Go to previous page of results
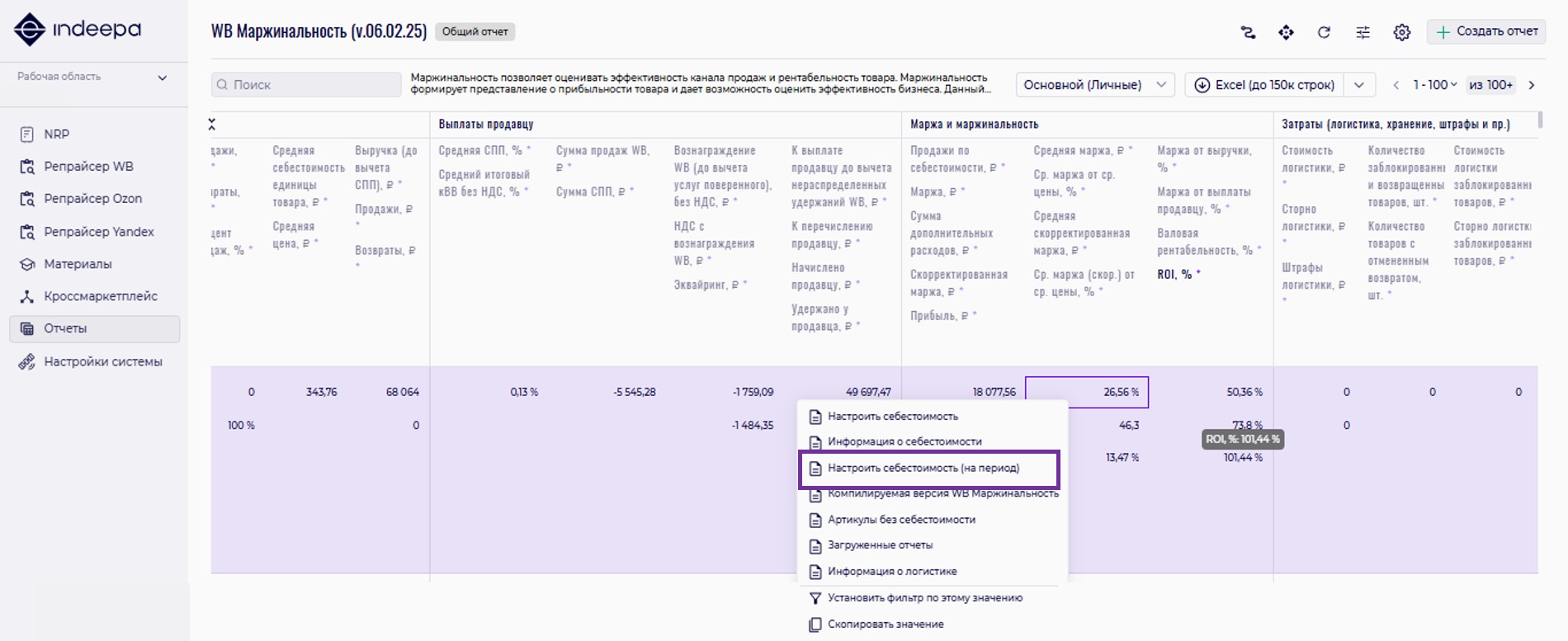Screen dimensions: 1568x641 click(1396, 85)
